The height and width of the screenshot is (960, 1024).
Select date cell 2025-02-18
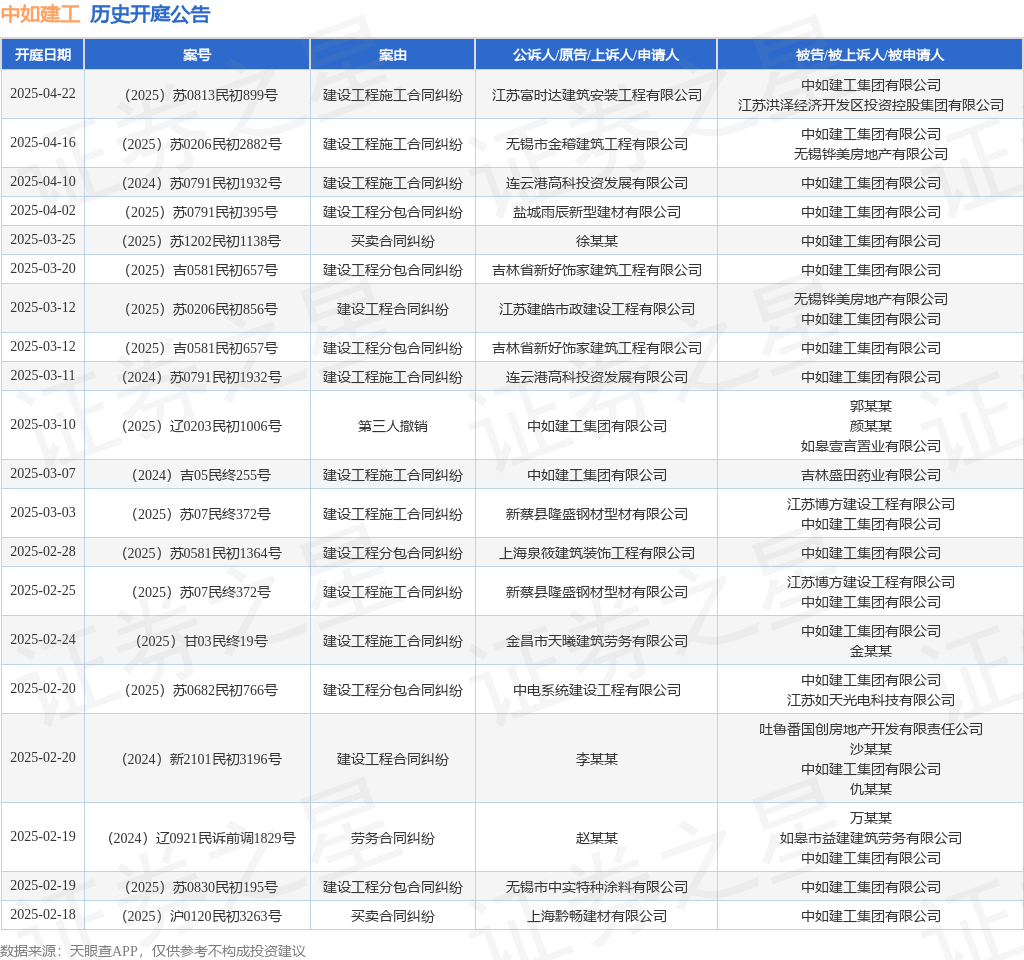click(43, 914)
